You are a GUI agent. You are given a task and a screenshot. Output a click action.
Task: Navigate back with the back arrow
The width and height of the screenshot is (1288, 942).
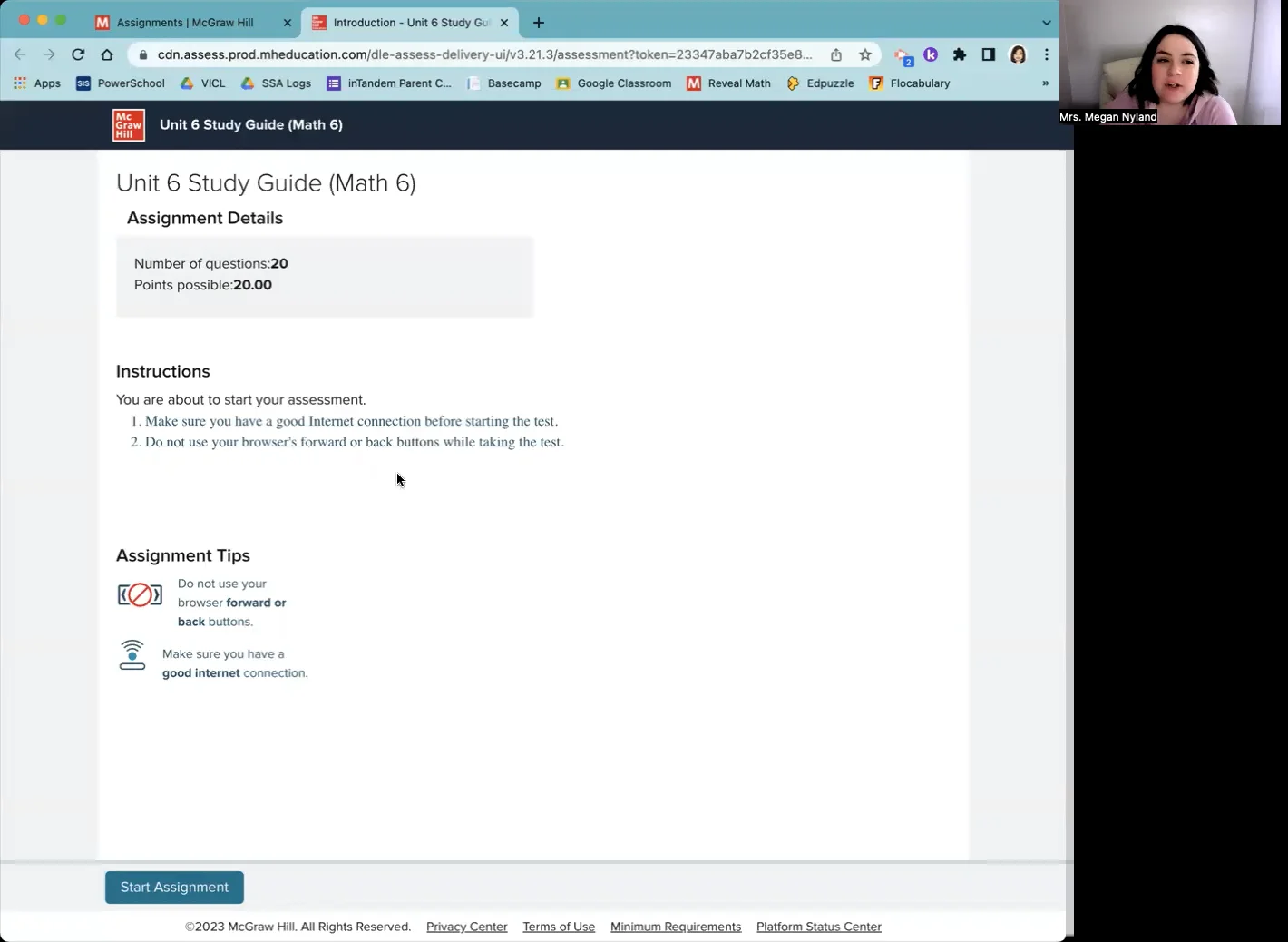pos(20,54)
